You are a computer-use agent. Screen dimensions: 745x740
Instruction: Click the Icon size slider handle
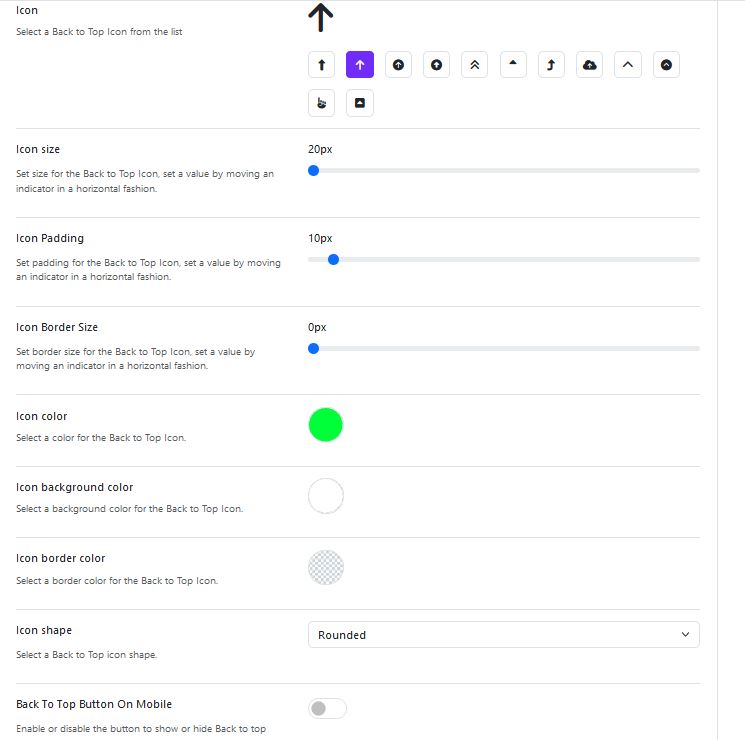coord(314,171)
